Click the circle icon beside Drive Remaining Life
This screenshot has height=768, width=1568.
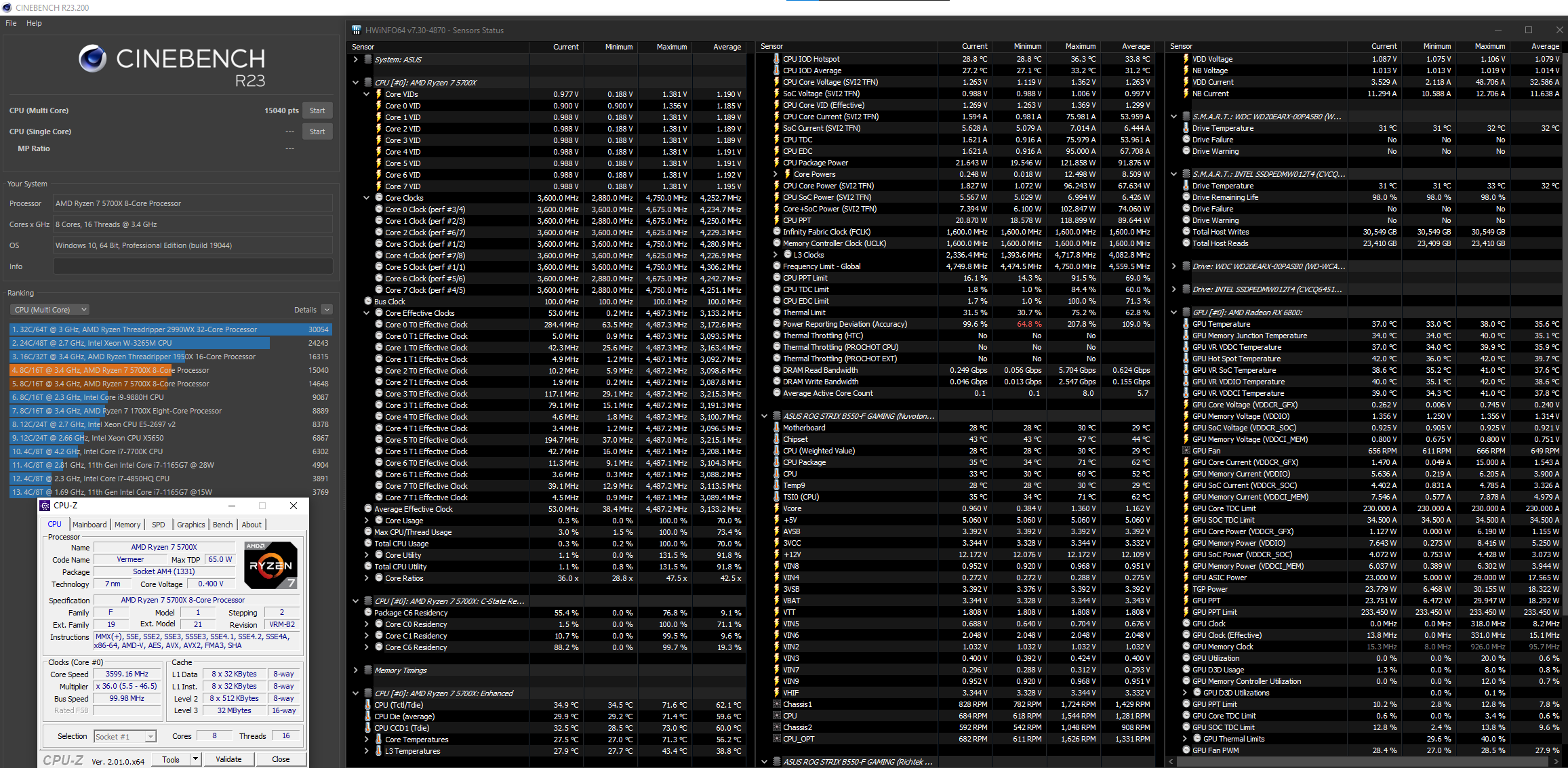click(x=1186, y=197)
